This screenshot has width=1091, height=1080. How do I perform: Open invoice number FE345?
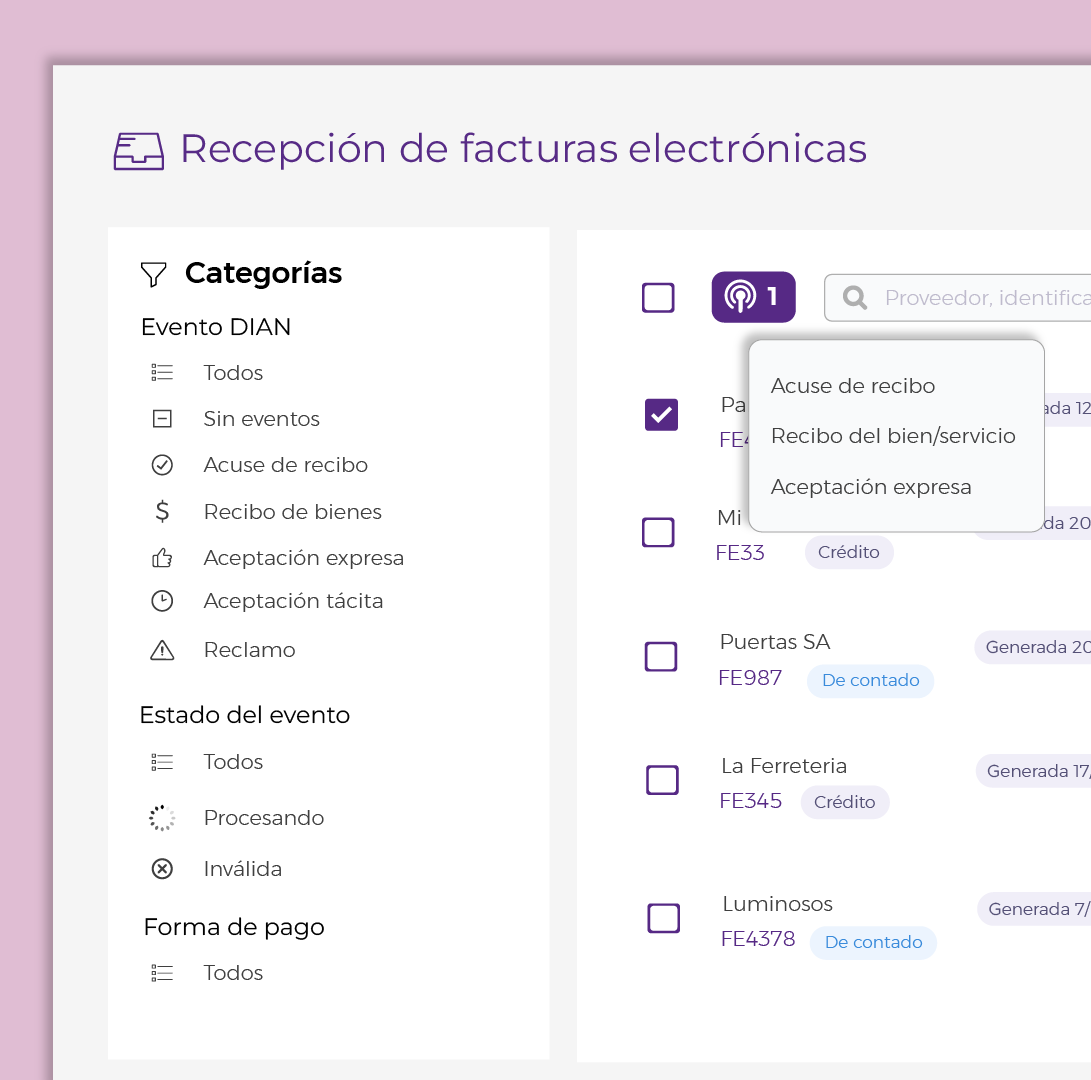click(x=751, y=801)
